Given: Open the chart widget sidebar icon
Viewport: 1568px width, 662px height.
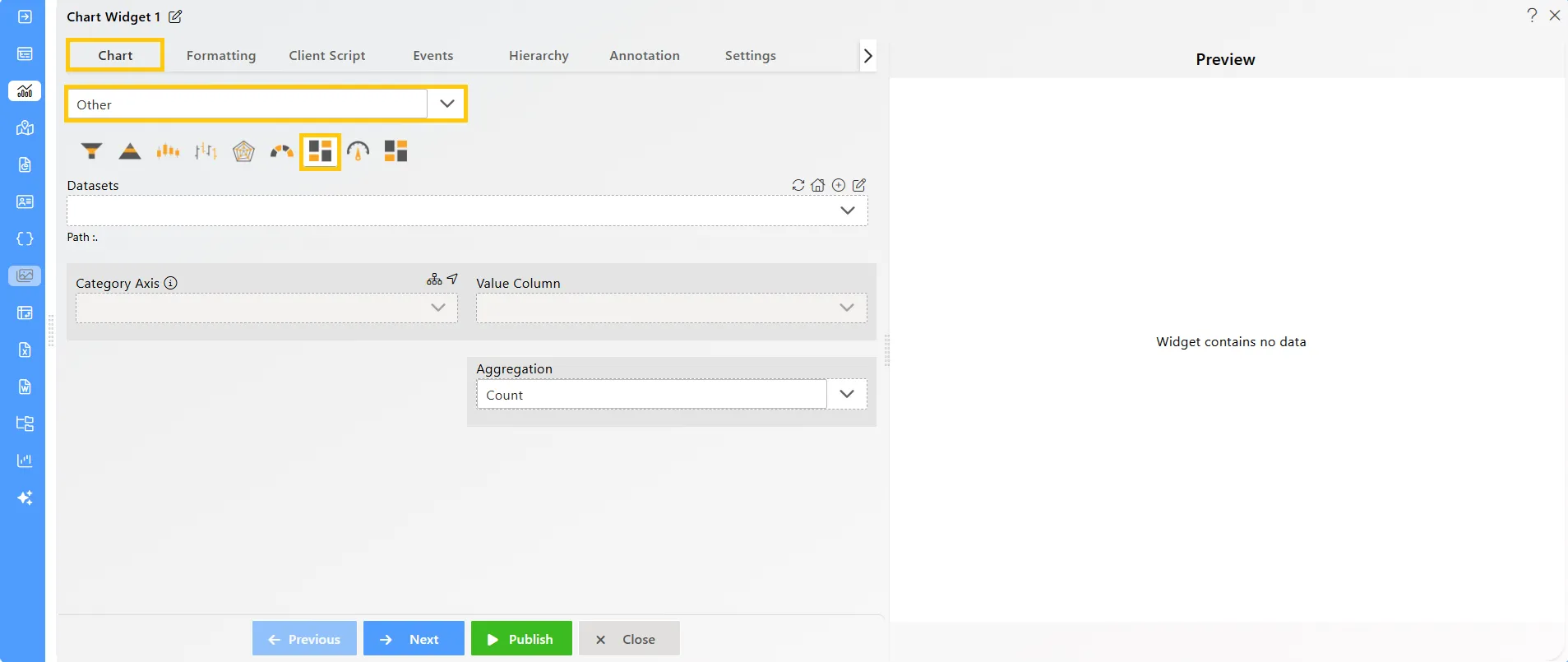Looking at the screenshot, I should (x=25, y=90).
